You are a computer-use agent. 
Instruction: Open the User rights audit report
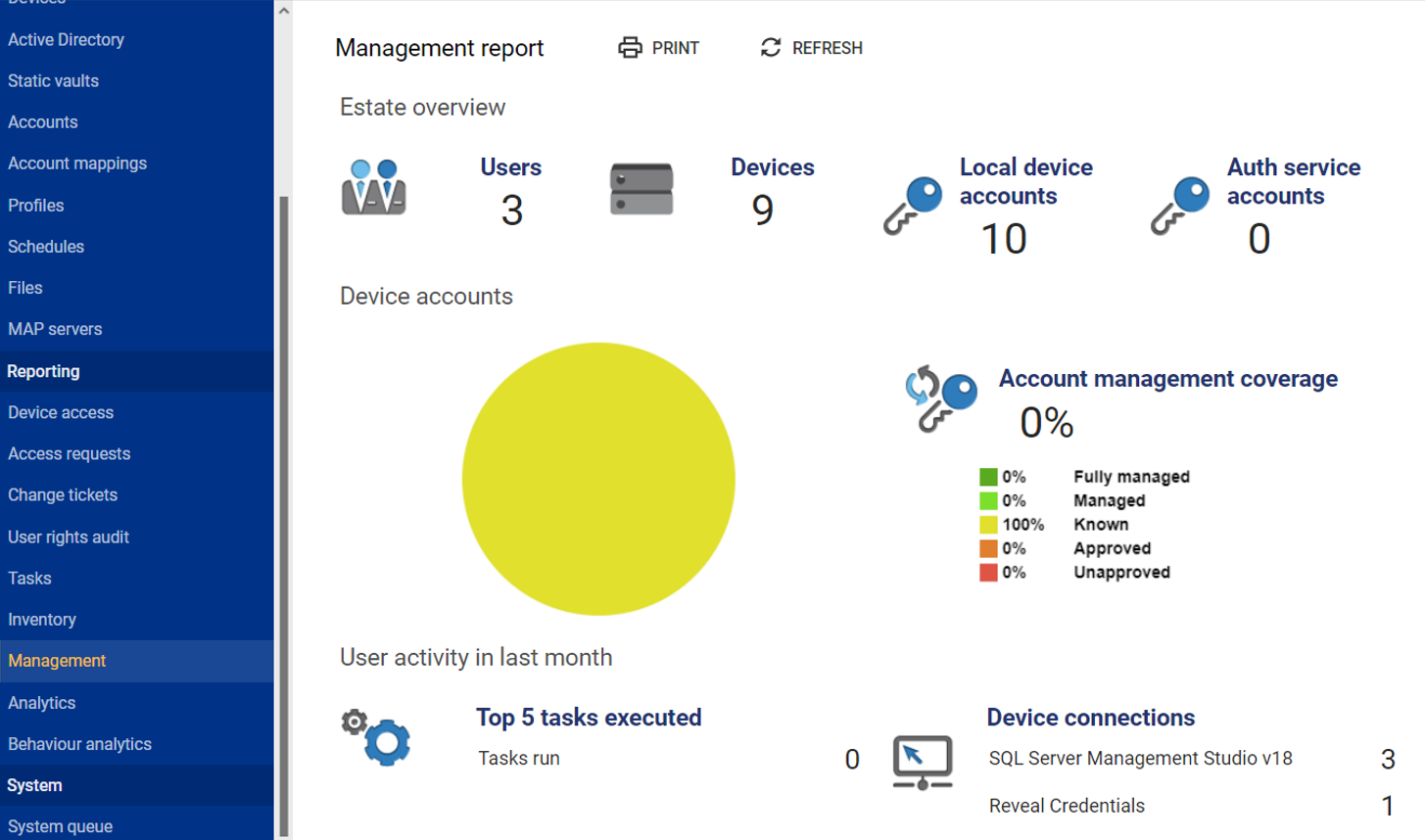click(70, 537)
